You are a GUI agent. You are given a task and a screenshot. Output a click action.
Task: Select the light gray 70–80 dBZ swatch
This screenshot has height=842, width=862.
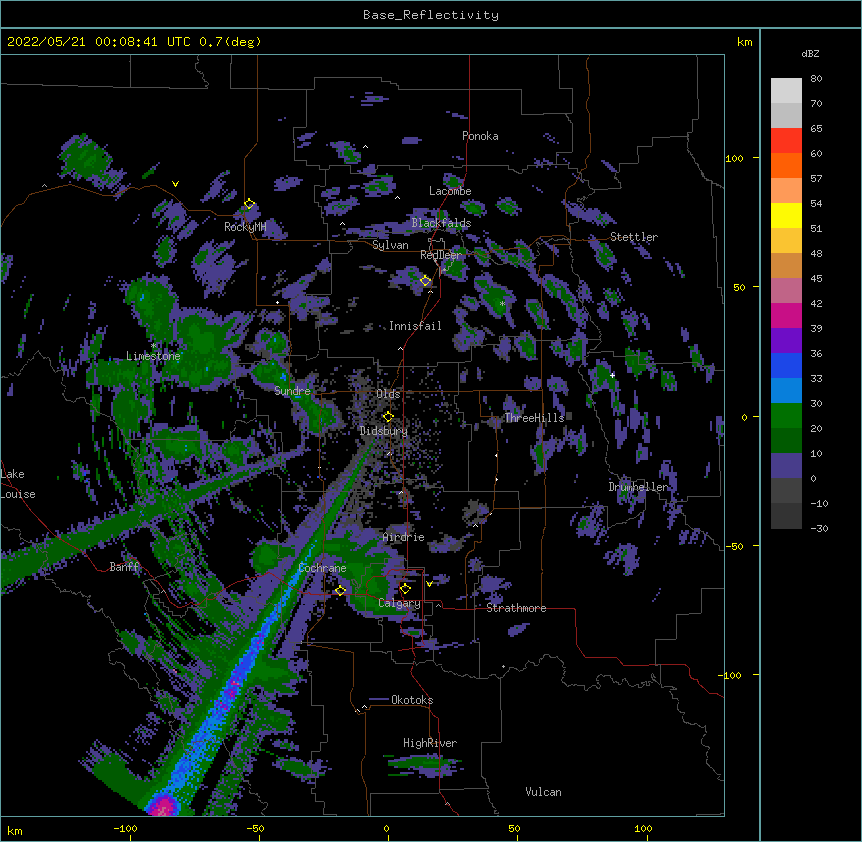pyautogui.click(x=786, y=91)
